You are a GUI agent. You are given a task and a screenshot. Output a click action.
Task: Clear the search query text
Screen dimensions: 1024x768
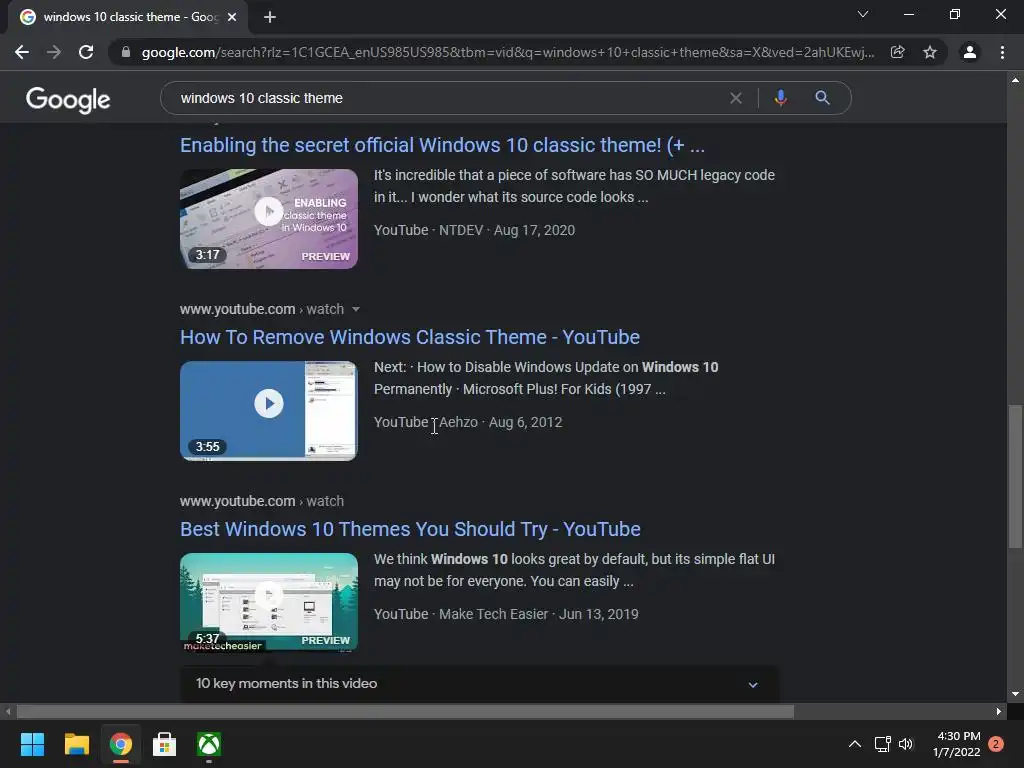click(735, 98)
